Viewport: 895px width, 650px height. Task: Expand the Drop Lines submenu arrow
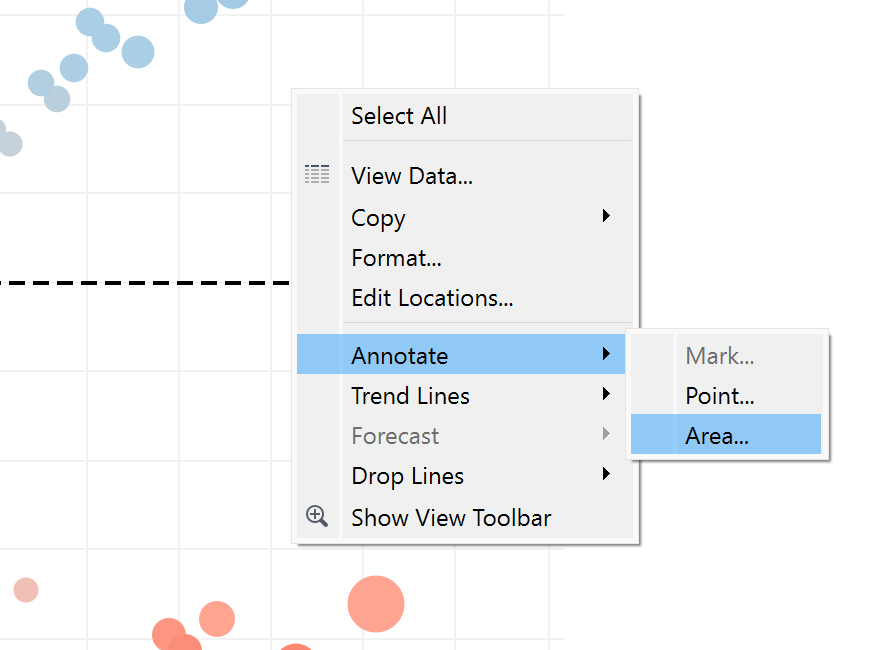click(x=606, y=475)
